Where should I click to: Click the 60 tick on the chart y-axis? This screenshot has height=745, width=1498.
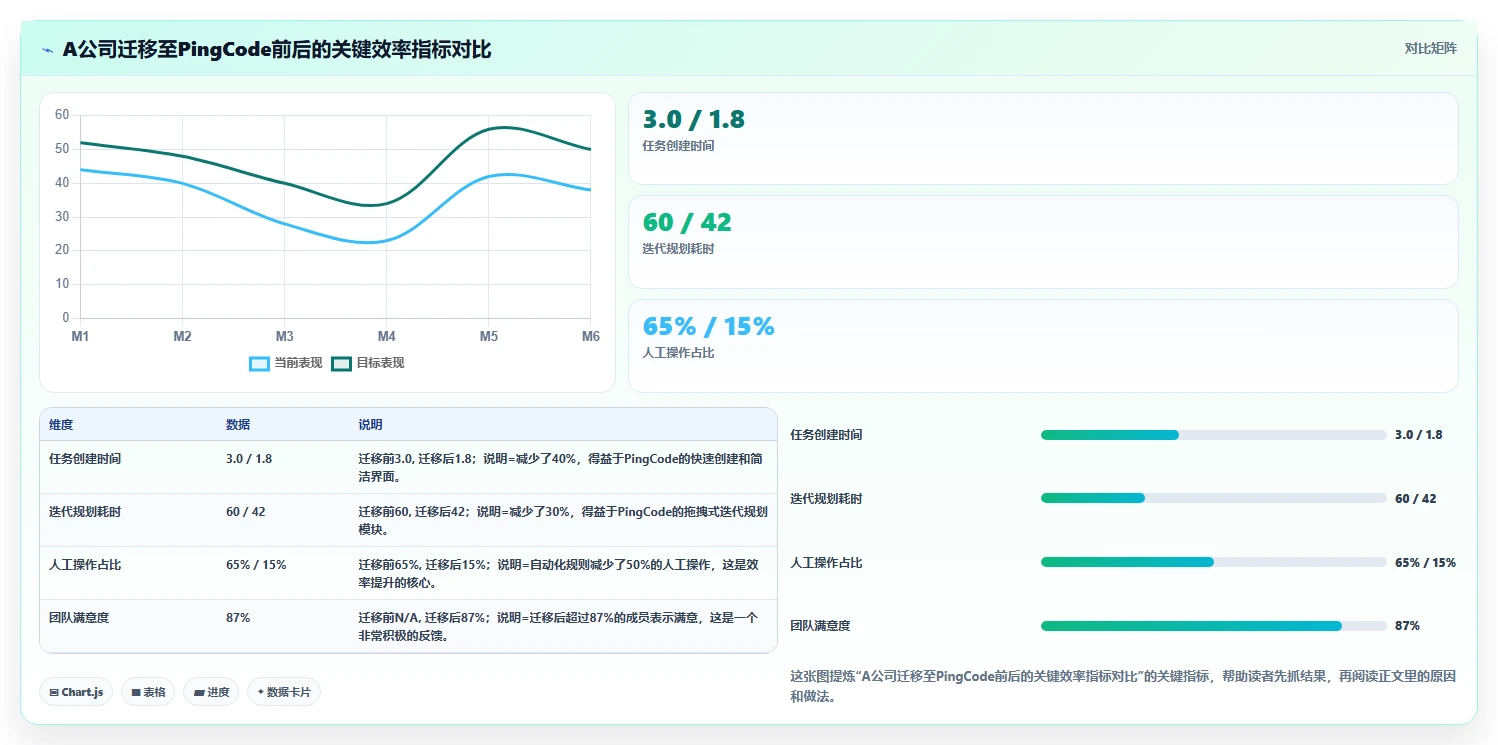(x=62, y=115)
